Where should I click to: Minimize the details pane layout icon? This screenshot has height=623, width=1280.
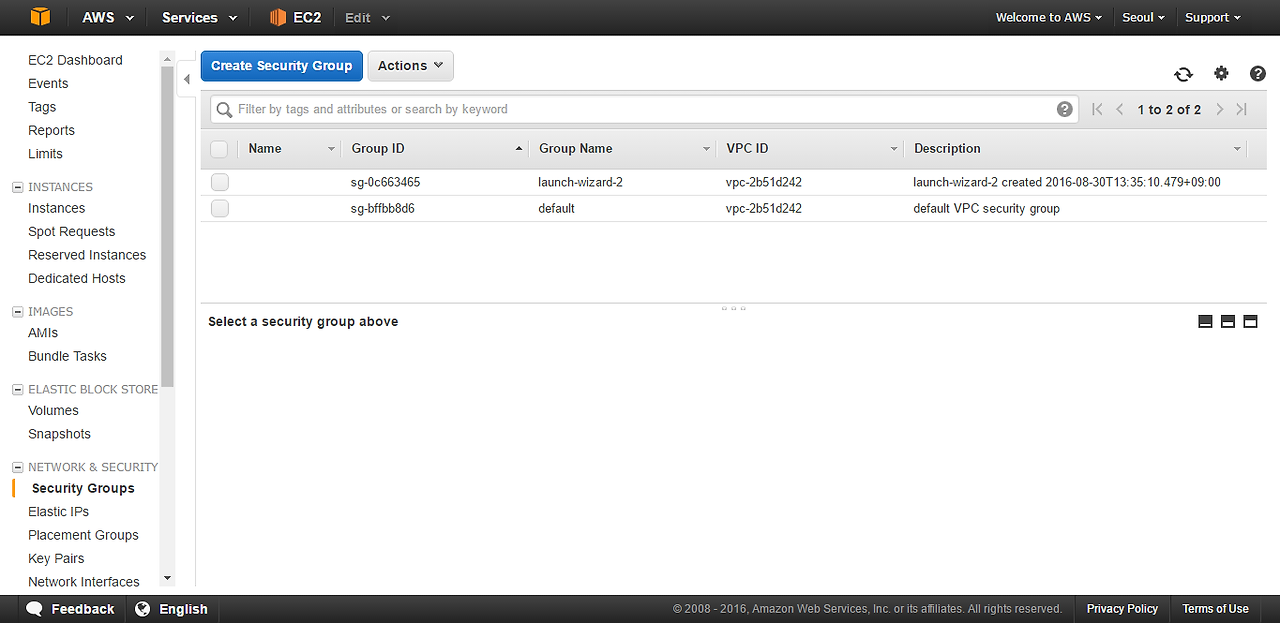click(x=1205, y=322)
